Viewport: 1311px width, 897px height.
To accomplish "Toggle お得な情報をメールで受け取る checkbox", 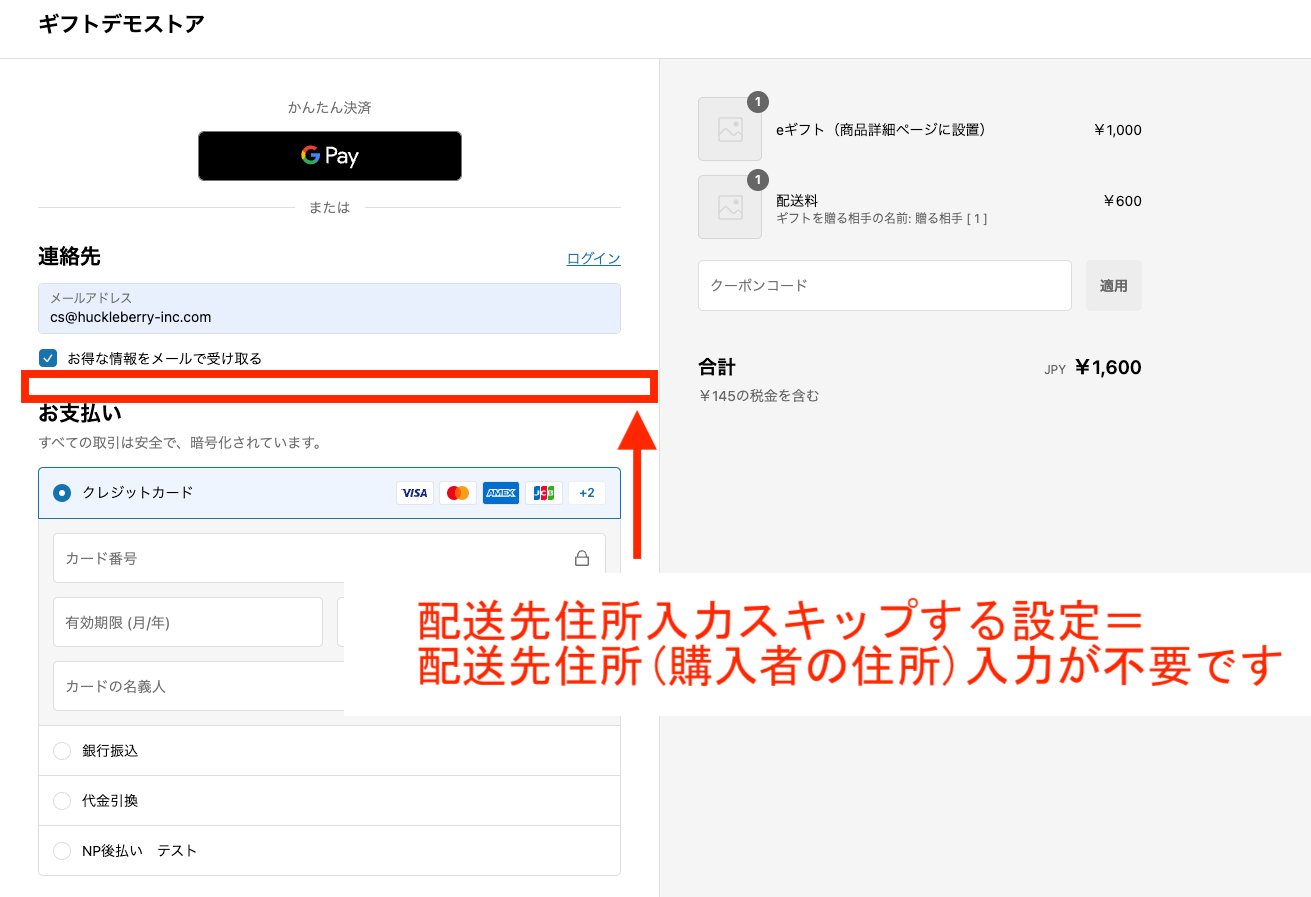I will [48, 358].
